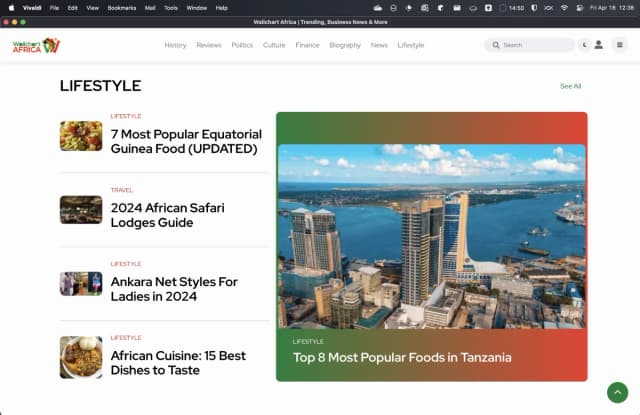The width and height of the screenshot is (640, 415).
Task: Open the hamburger menu icon
Action: [x=619, y=45]
